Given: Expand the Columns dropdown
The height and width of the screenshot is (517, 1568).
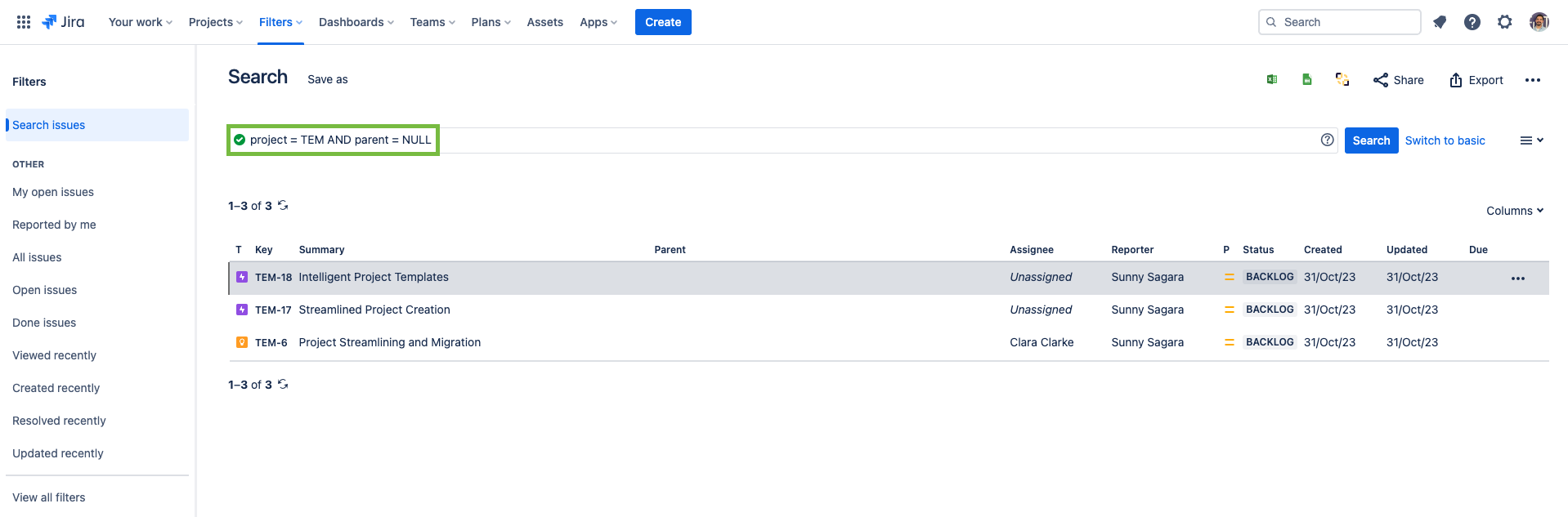Looking at the screenshot, I should (1514, 211).
